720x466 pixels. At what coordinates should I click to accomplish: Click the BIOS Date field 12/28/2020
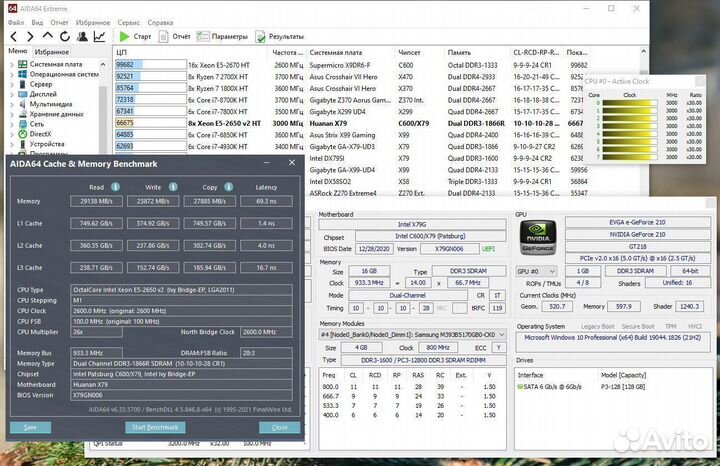tap(374, 249)
